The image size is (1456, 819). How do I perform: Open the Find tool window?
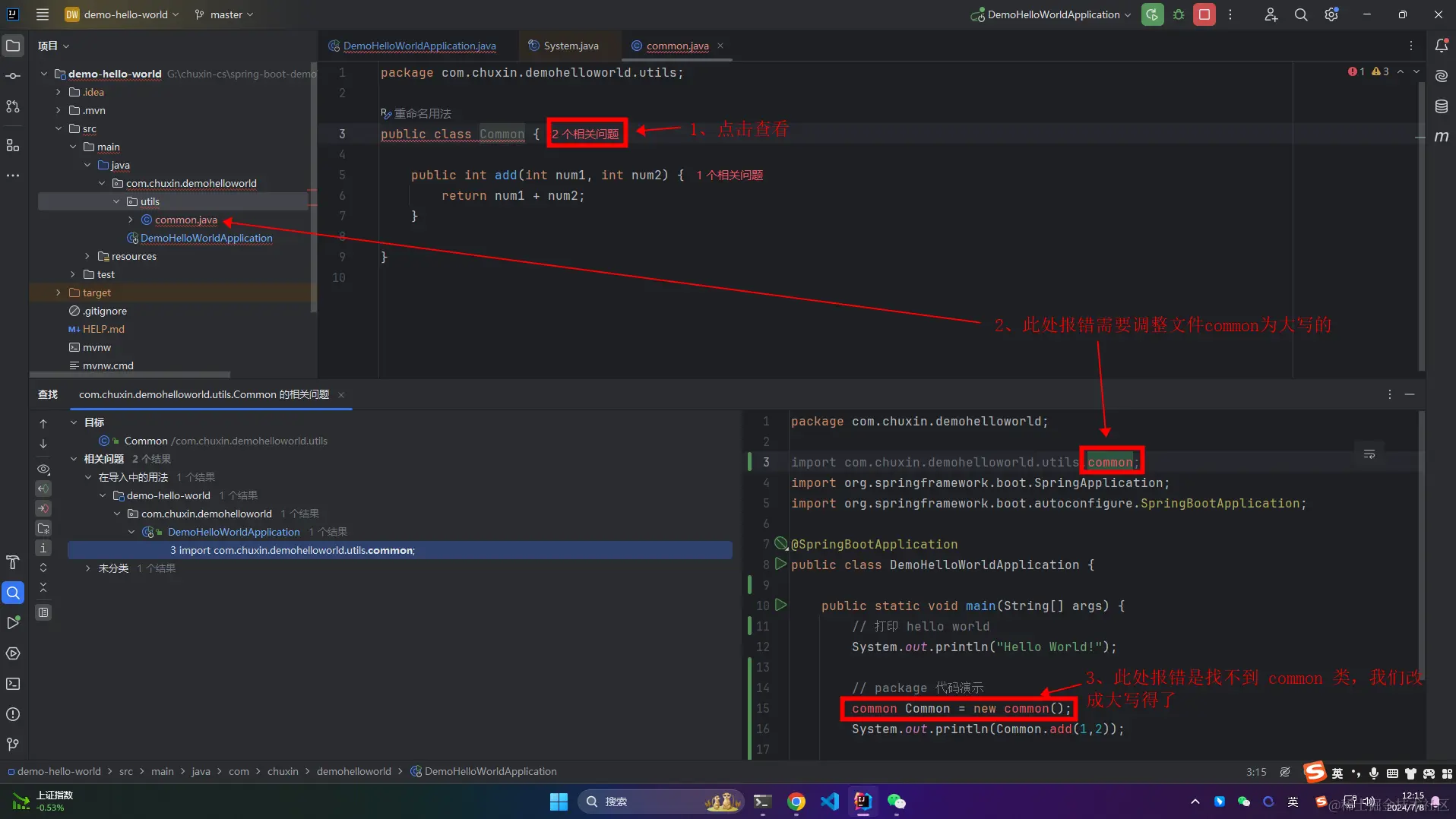13,593
